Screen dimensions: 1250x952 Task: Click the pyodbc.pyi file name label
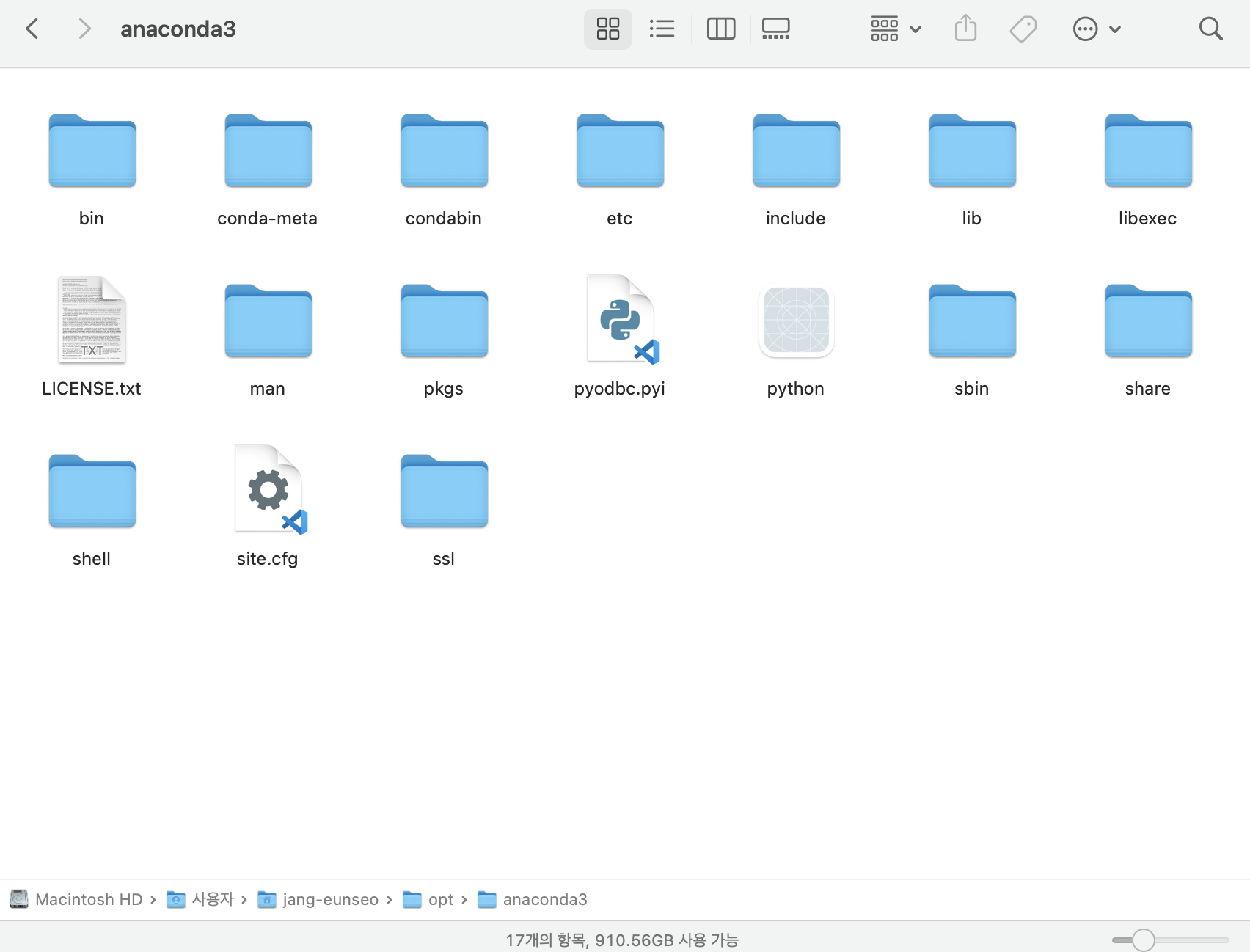tap(620, 389)
